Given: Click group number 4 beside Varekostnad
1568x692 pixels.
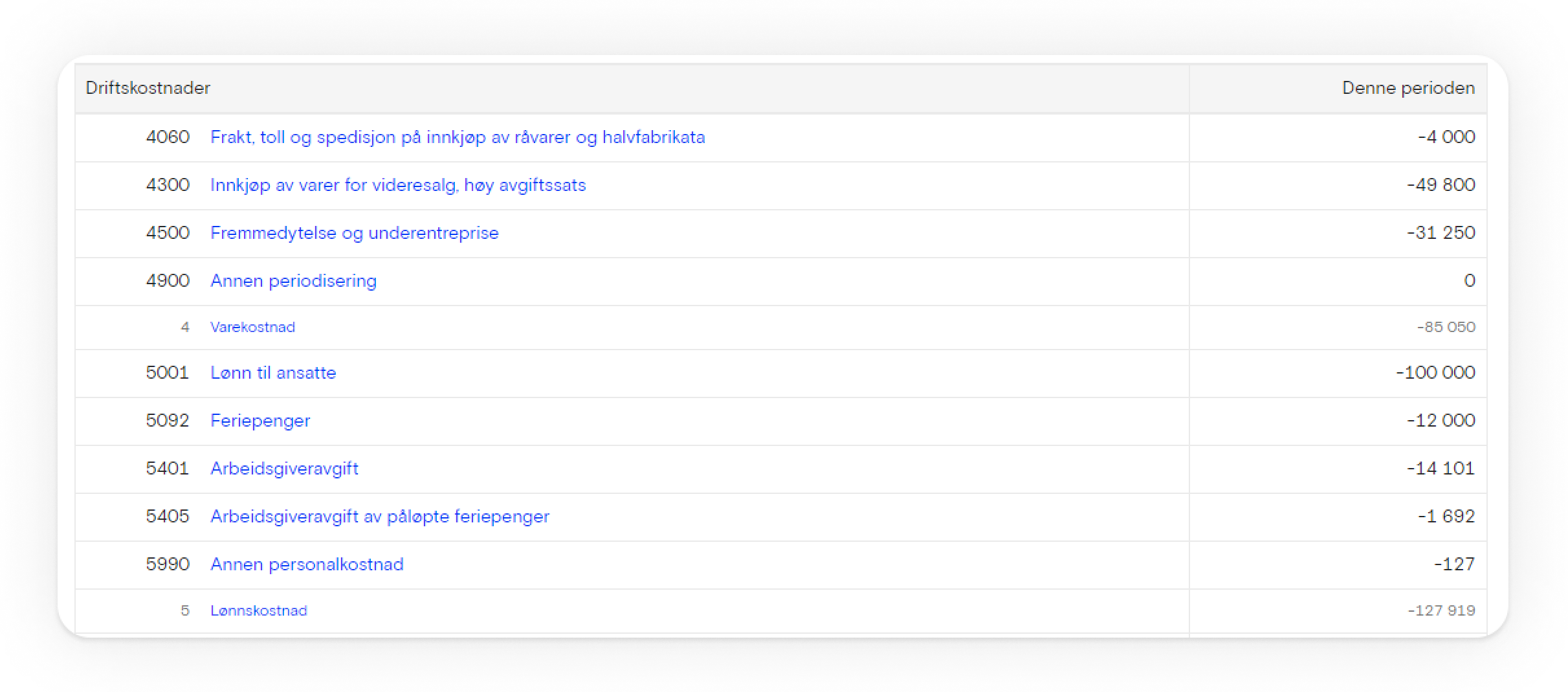Looking at the screenshot, I should [x=185, y=327].
